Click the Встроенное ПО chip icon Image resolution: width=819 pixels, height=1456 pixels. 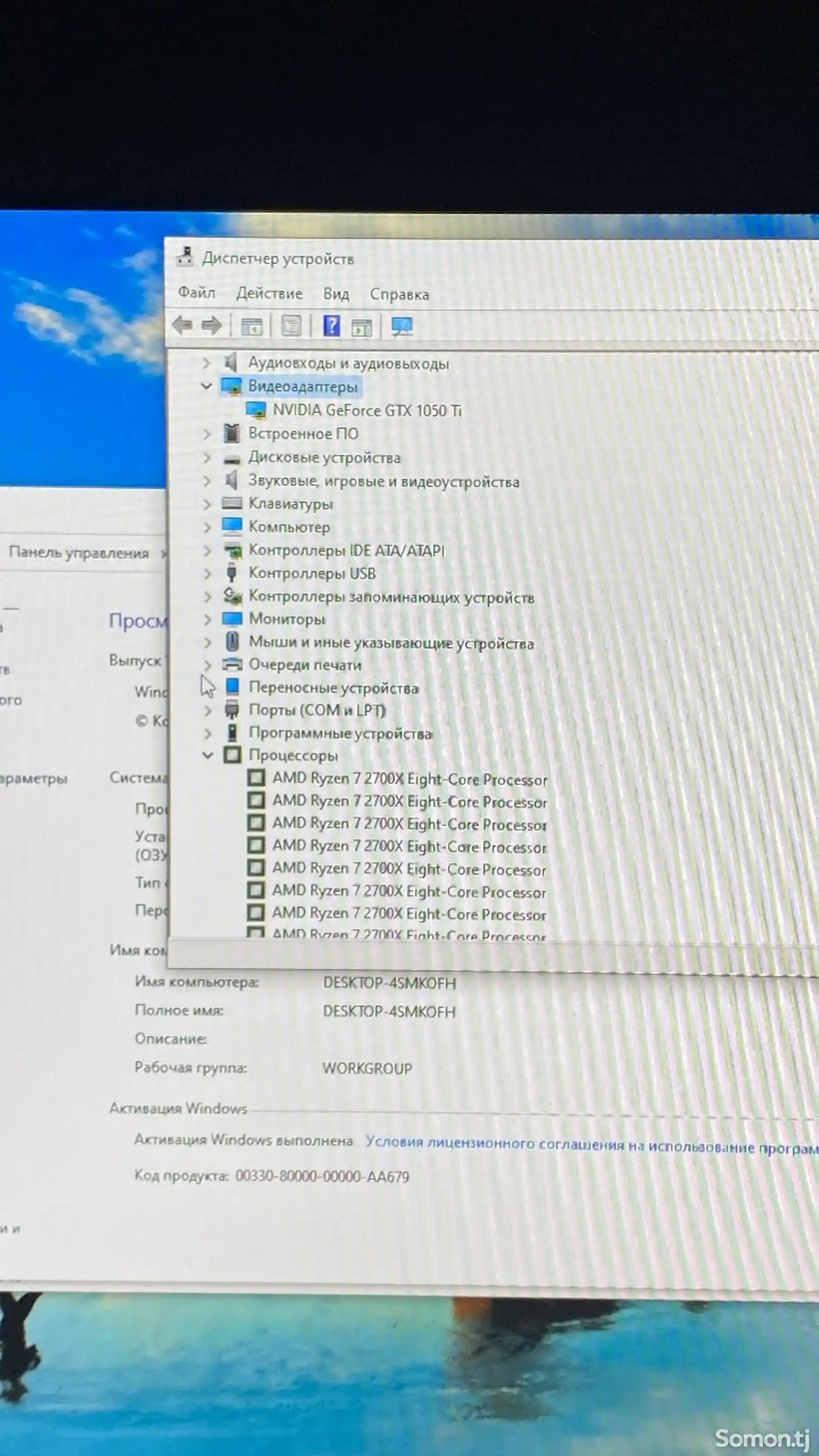231,434
